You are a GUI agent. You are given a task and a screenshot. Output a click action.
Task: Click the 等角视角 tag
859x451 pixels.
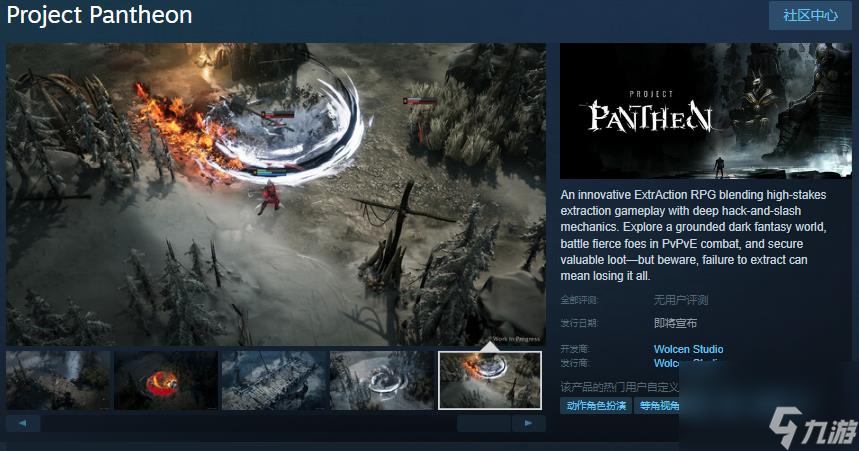coord(657,406)
